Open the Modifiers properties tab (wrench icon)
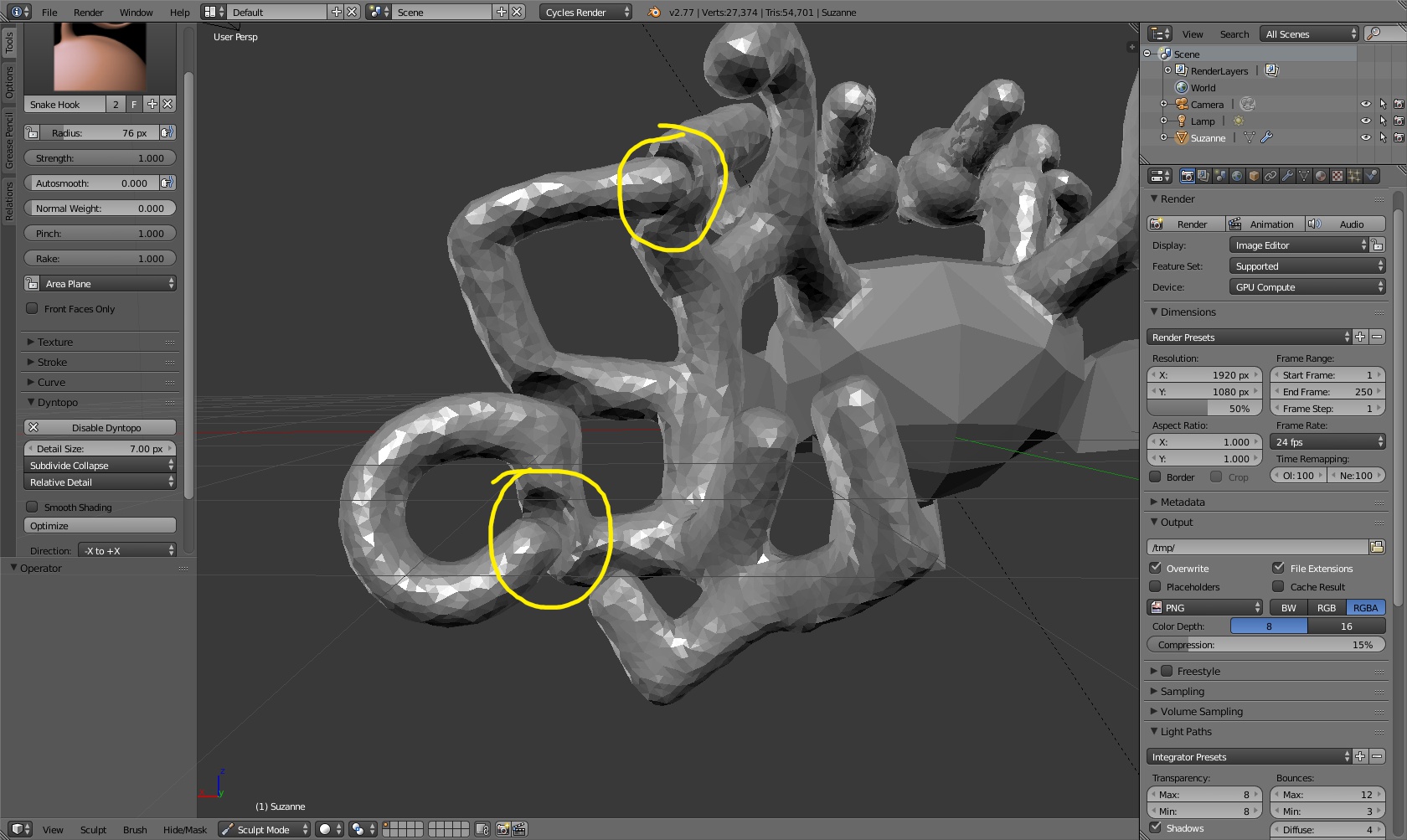This screenshot has height=840, width=1407. coord(1287,176)
